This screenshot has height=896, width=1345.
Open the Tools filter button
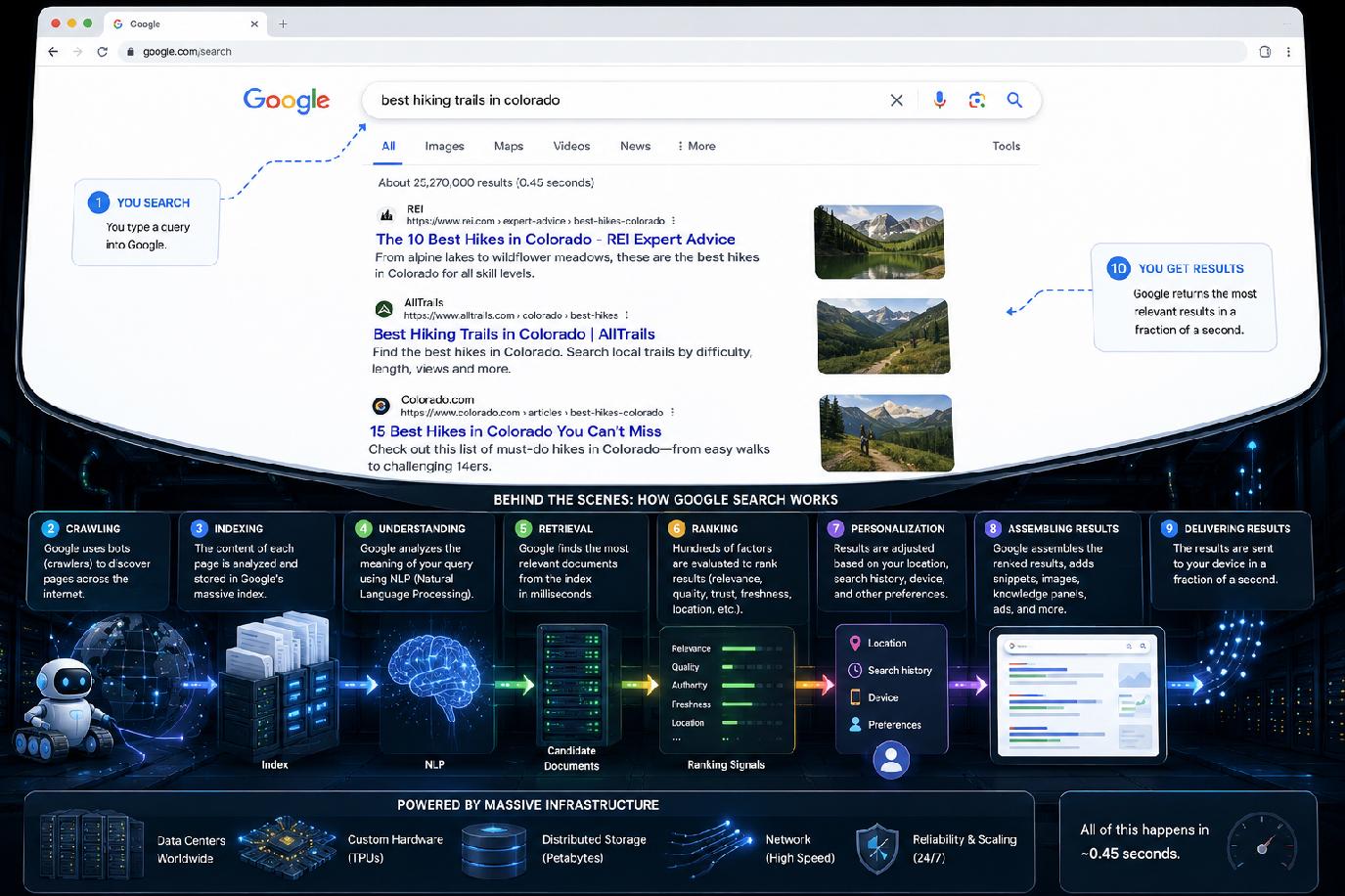(x=1006, y=146)
